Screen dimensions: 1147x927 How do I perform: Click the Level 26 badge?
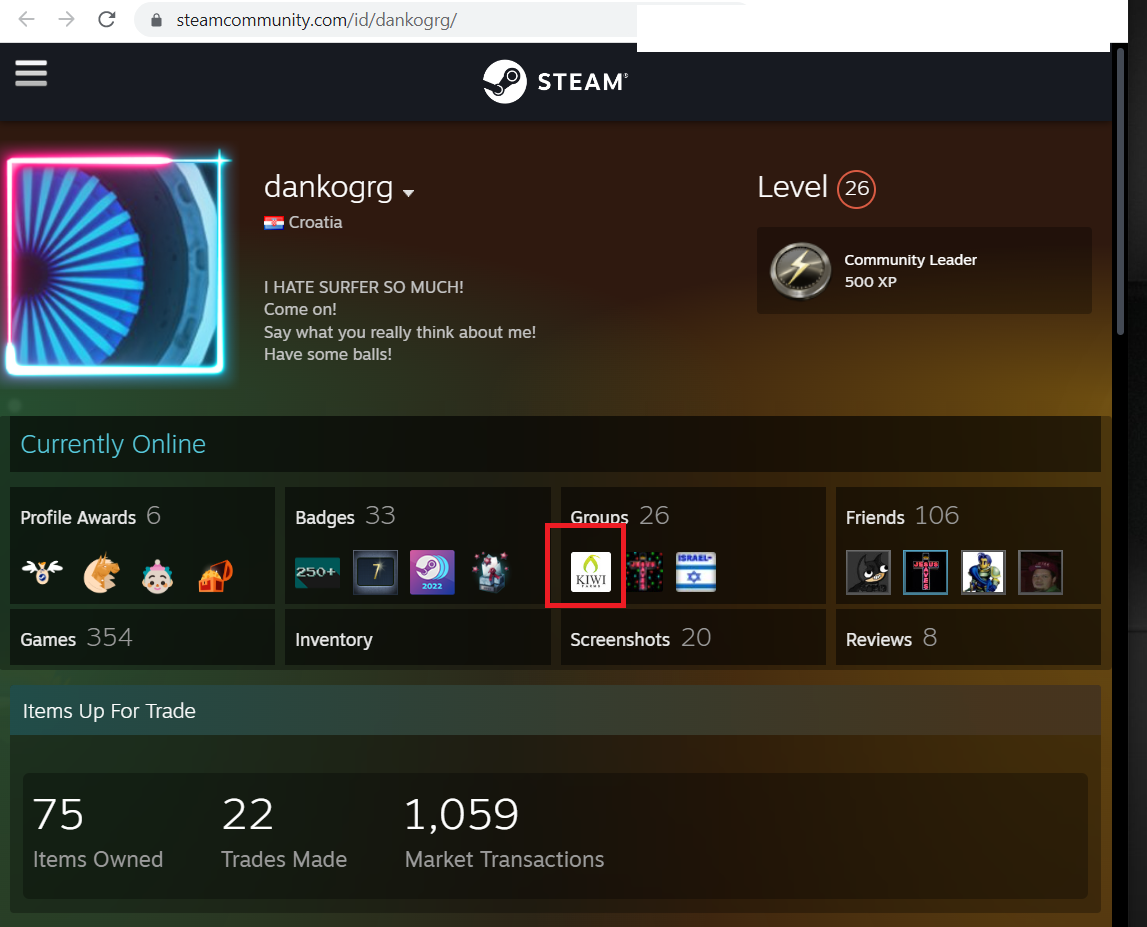[856, 189]
